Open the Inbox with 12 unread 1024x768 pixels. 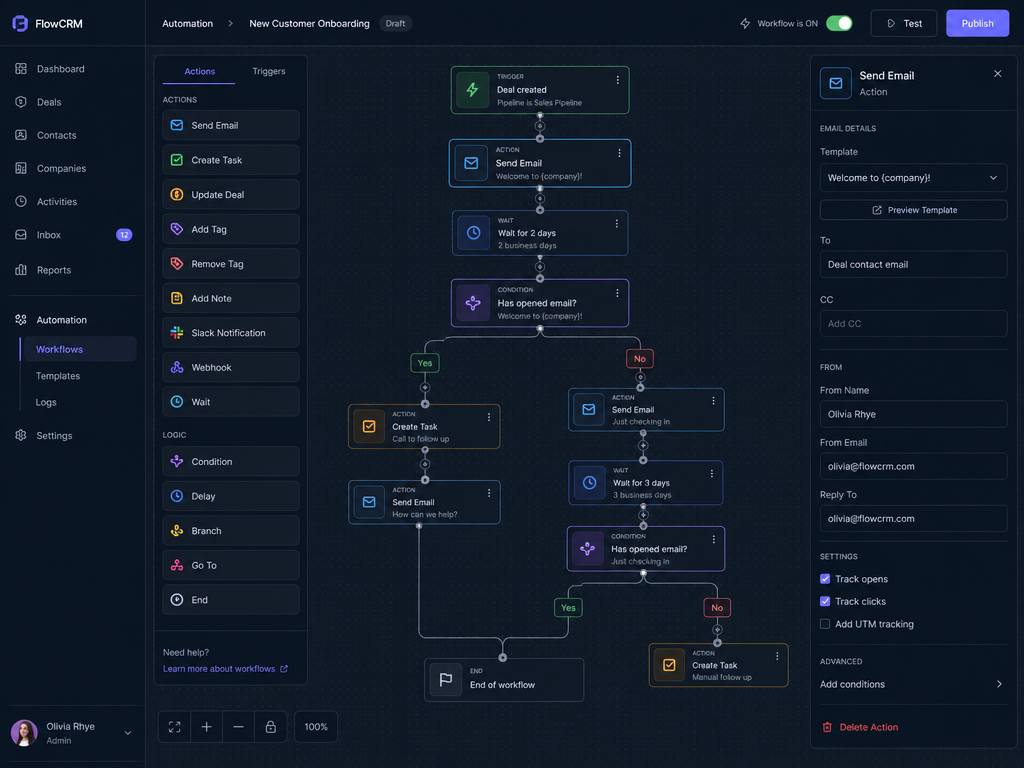click(72, 235)
